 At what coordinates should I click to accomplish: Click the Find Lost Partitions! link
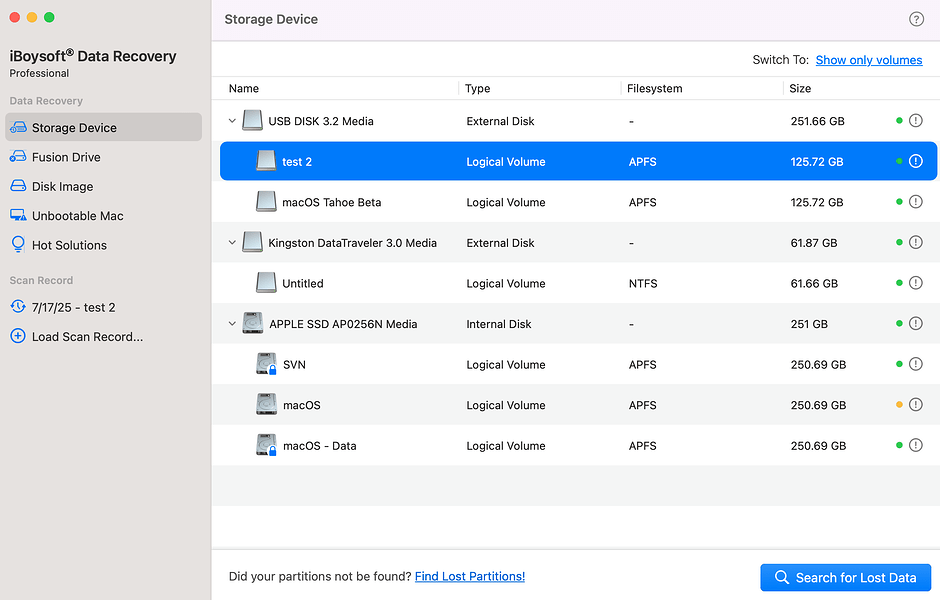coord(469,576)
